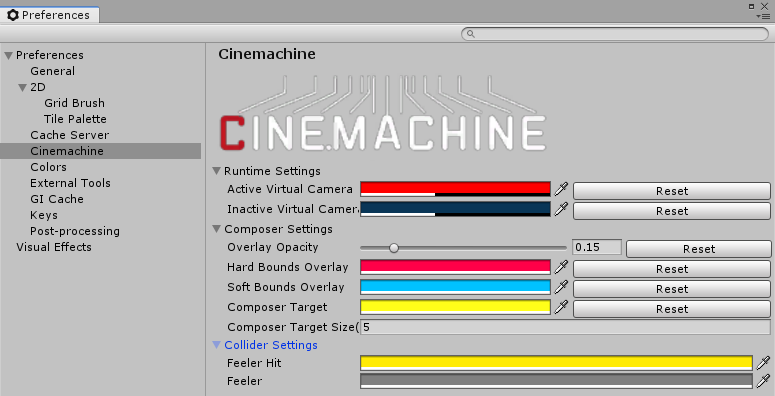Screen dimensions: 775x396
Task: Collapse the Runtime Settings foldout
Action: point(216,171)
